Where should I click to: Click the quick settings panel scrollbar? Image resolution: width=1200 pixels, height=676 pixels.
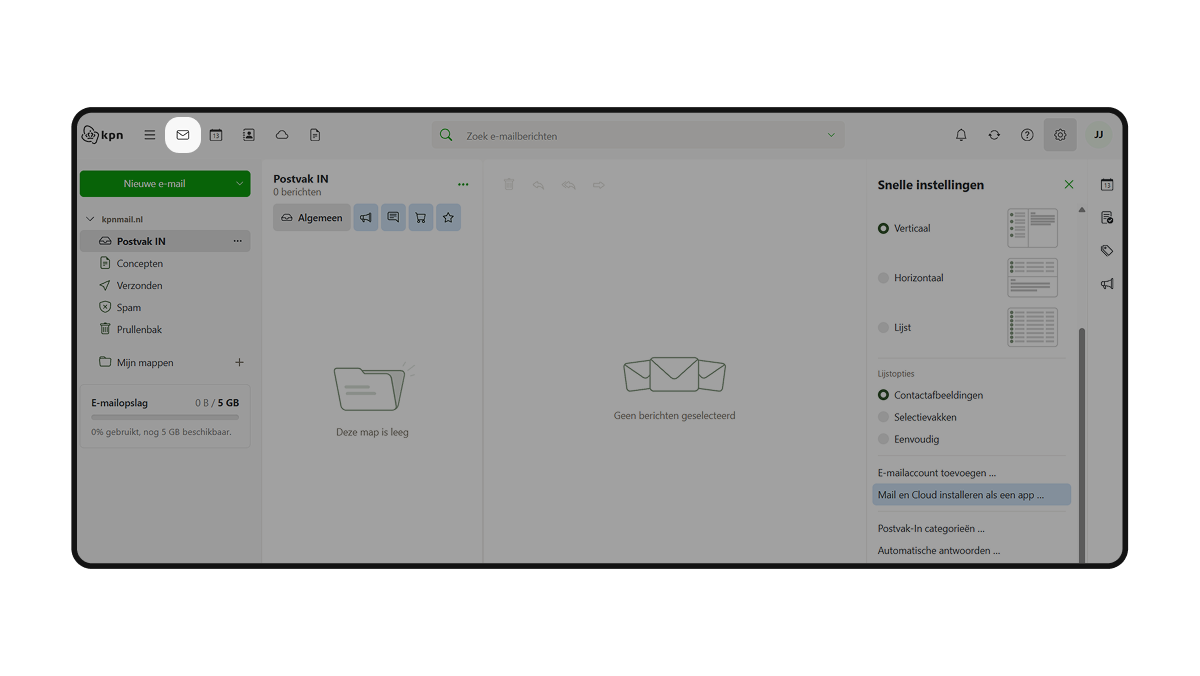[1081, 445]
